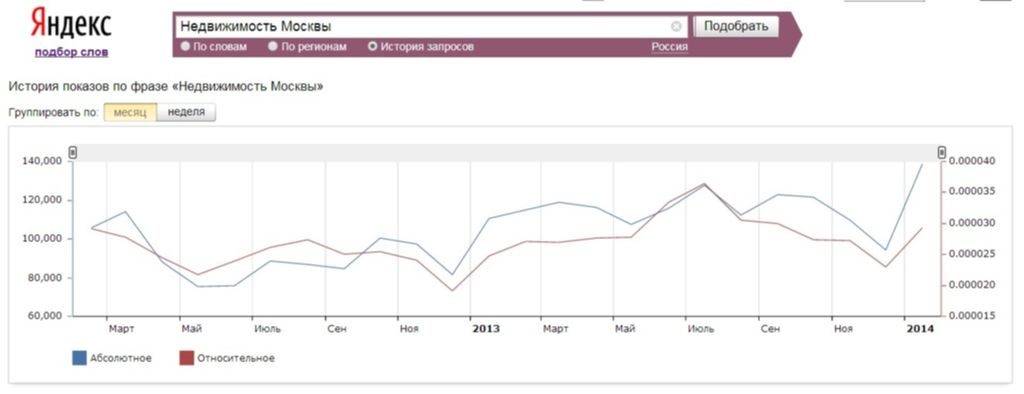The height and width of the screenshot is (394, 1024).
Task: Click the blue Абсолютное legend square
Action: tap(80, 358)
